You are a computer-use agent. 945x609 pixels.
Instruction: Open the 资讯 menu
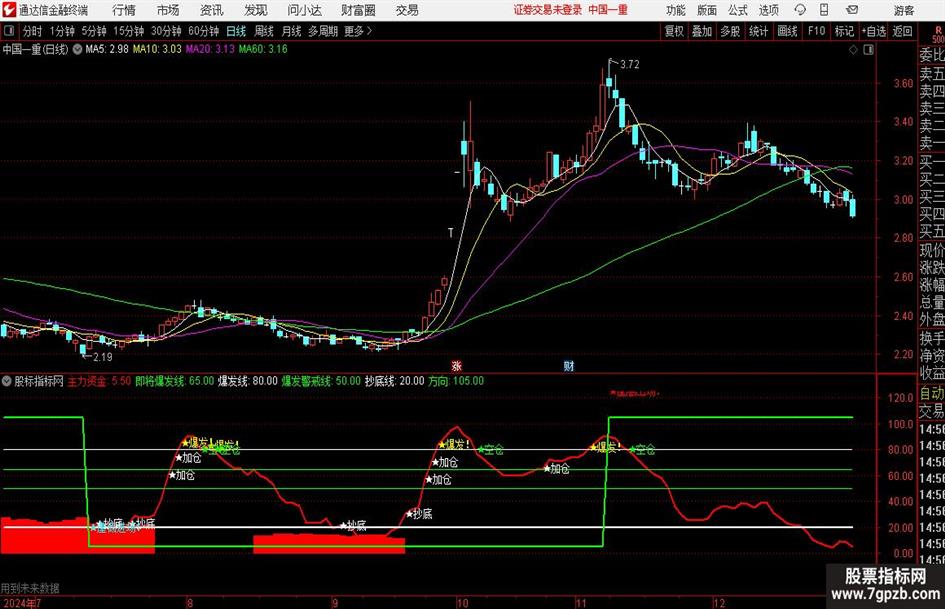pyautogui.click(x=212, y=10)
